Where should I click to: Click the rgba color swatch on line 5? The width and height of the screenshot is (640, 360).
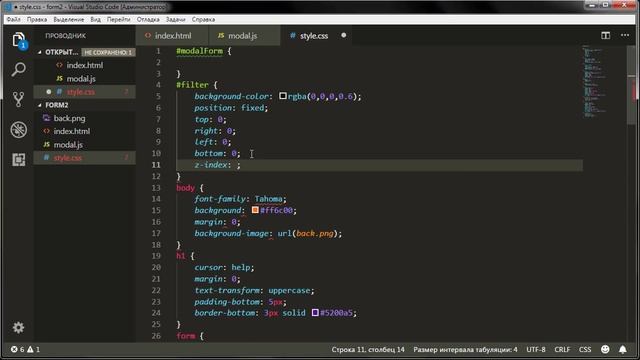tap(282, 96)
